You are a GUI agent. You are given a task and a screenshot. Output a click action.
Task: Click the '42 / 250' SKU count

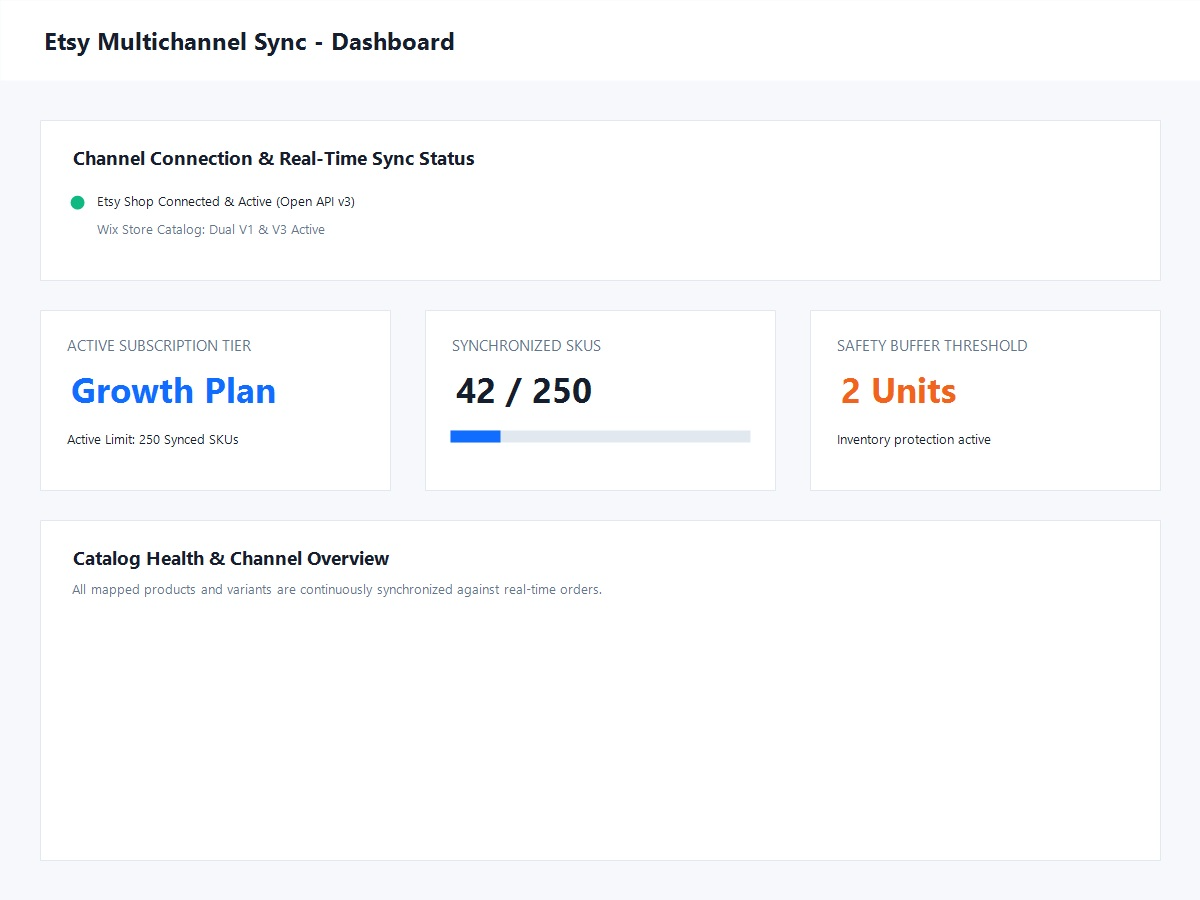pyautogui.click(x=524, y=391)
